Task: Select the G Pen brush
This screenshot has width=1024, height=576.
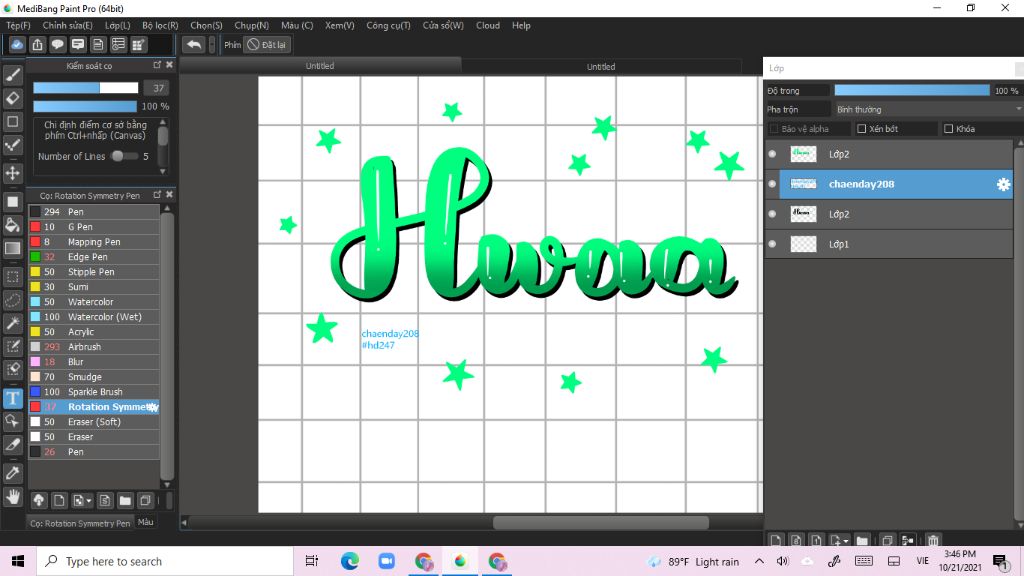Action: tap(94, 227)
